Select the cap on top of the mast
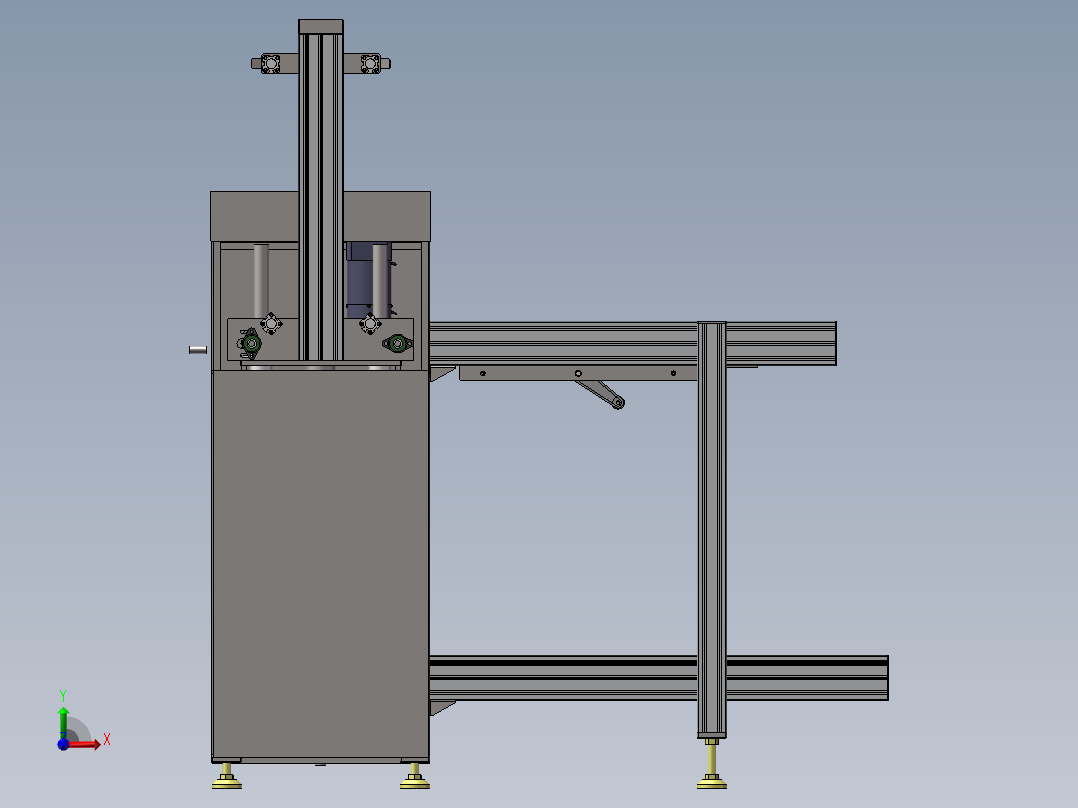The height and width of the screenshot is (808, 1078). pos(321,26)
